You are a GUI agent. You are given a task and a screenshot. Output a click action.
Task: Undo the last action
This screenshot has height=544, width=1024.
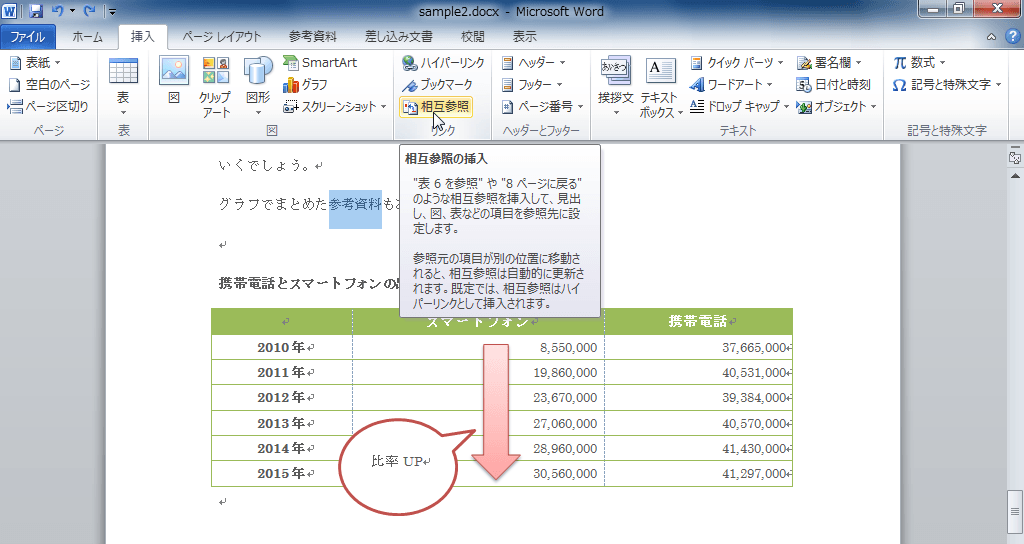point(57,11)
